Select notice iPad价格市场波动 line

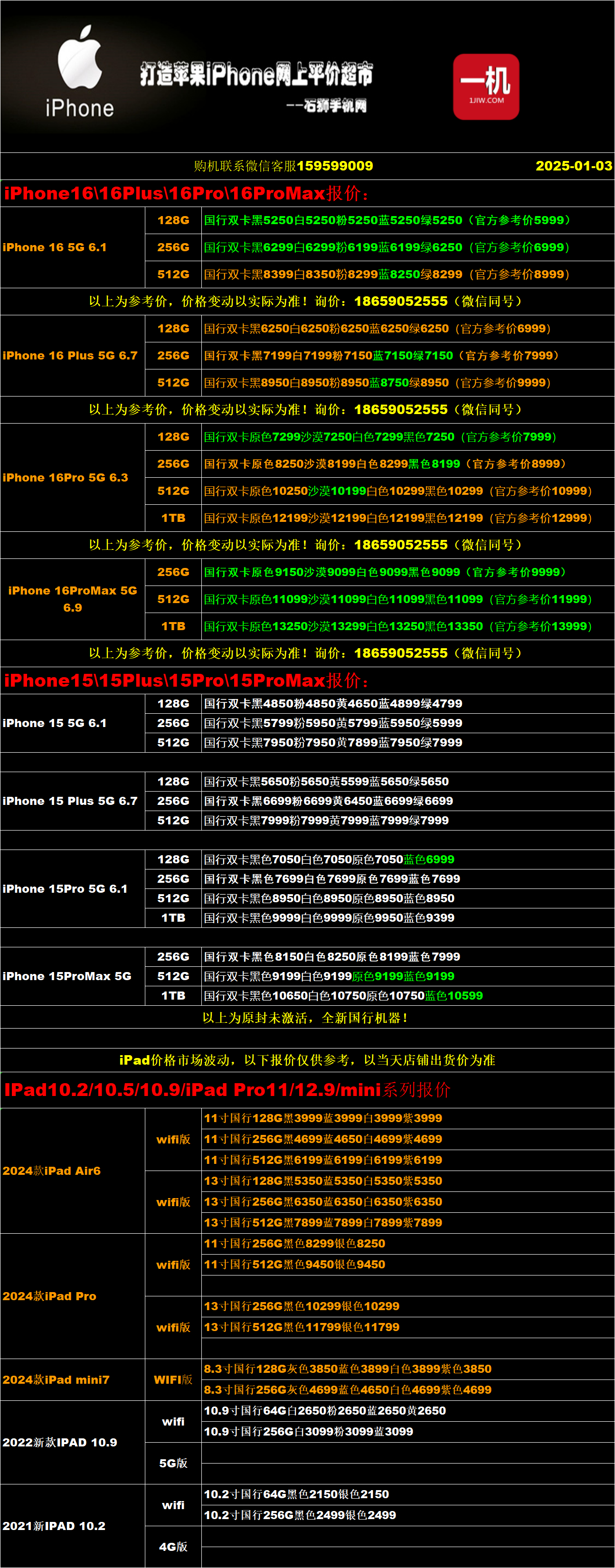coord(307,1060)
